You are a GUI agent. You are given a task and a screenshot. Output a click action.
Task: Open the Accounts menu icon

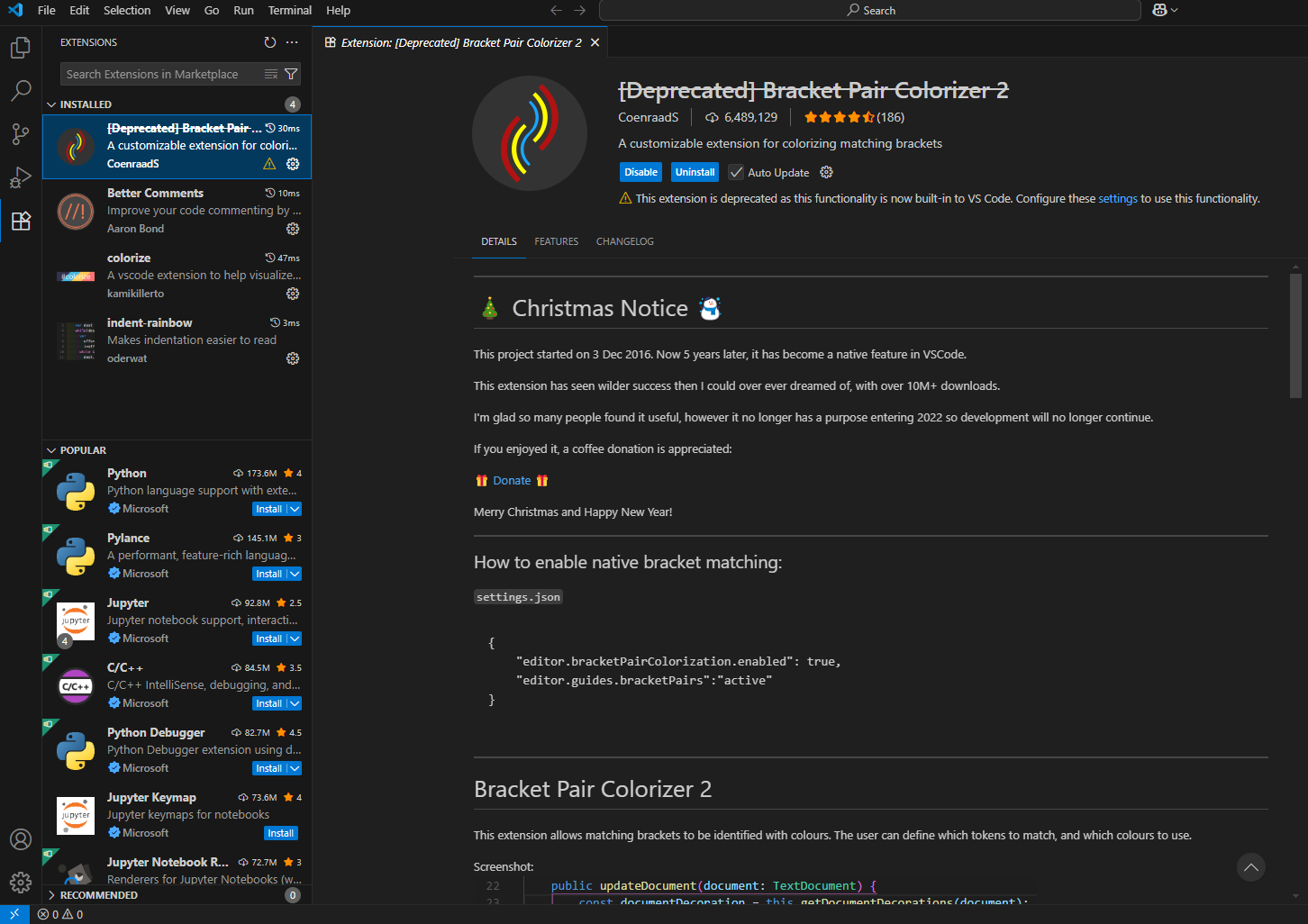coord(21,839)
